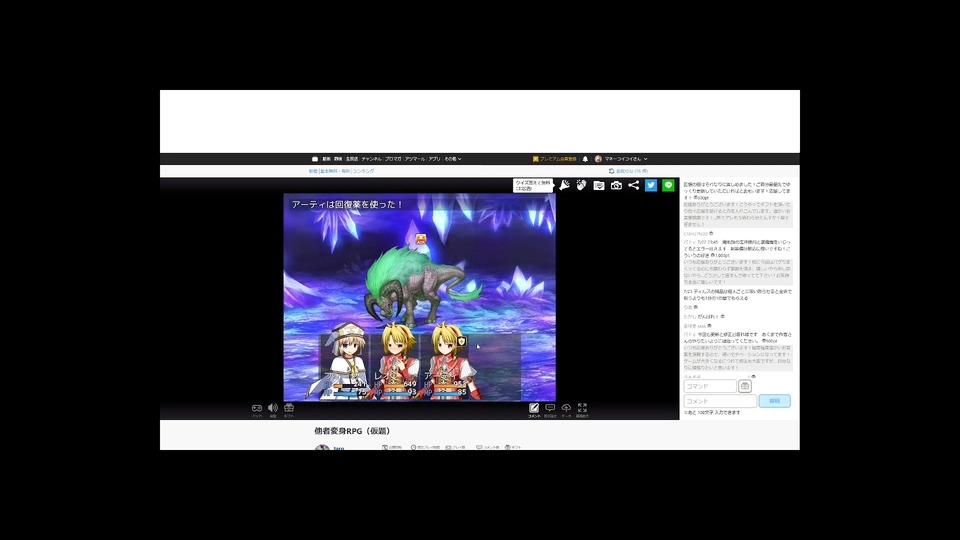Open the scoreboard list icon
The width and height of the screenshot is (960, 540).
599,185
